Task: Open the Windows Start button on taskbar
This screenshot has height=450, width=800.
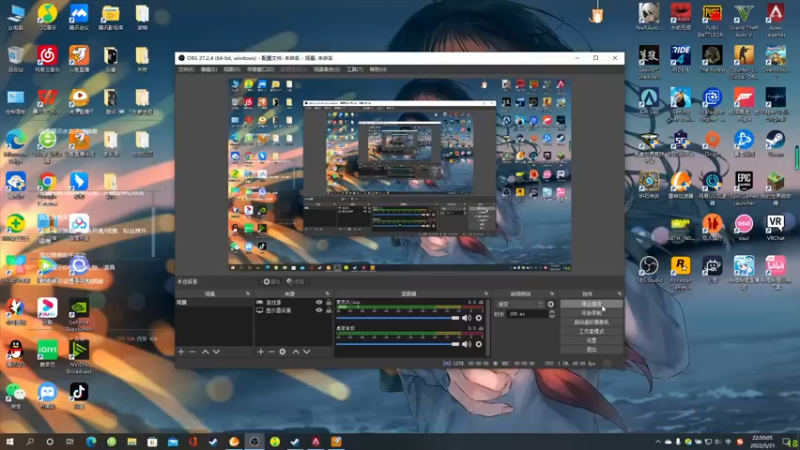Action: [10, 442]
